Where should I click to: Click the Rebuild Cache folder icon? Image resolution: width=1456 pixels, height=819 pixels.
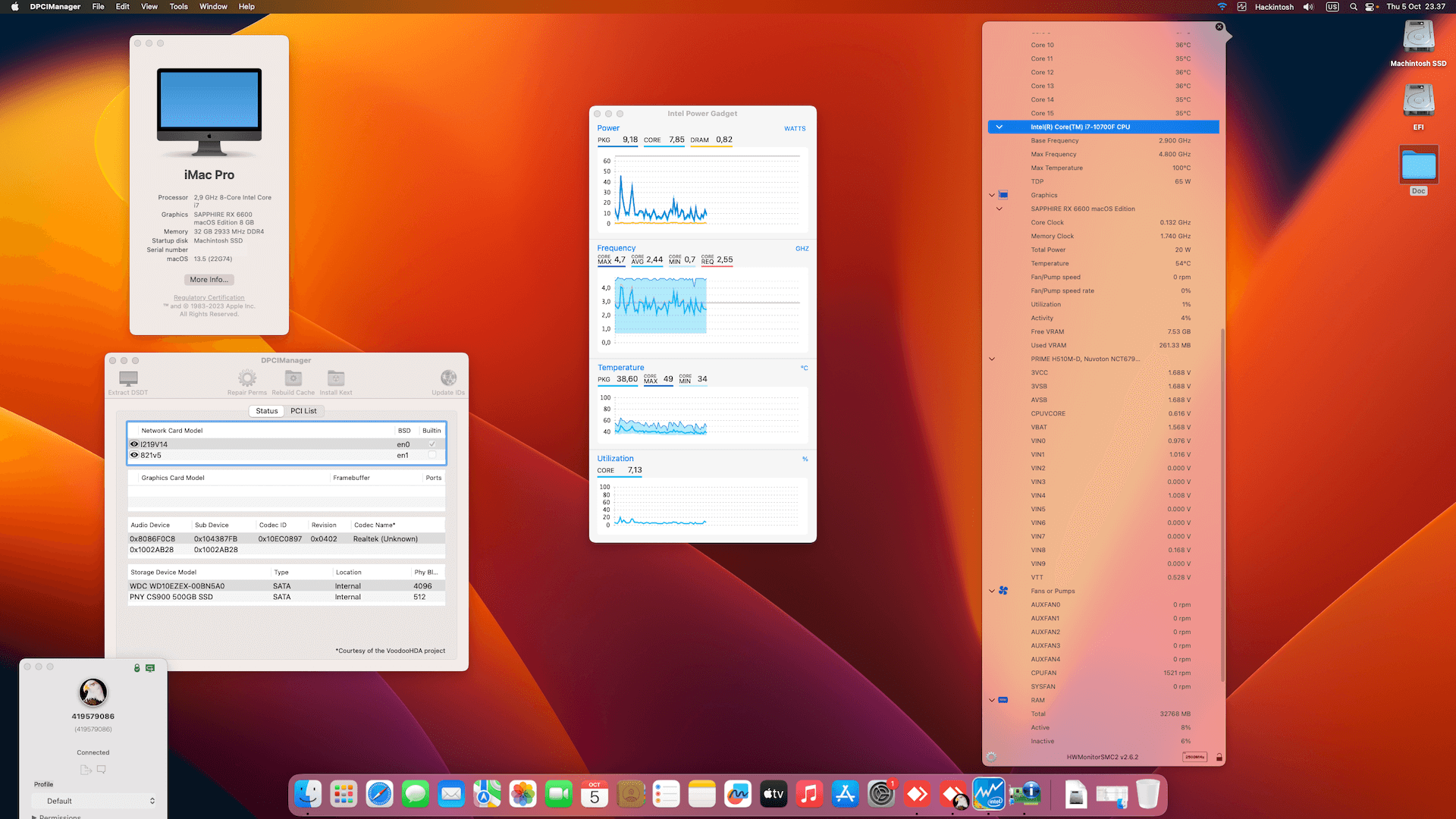pos(293,378)
